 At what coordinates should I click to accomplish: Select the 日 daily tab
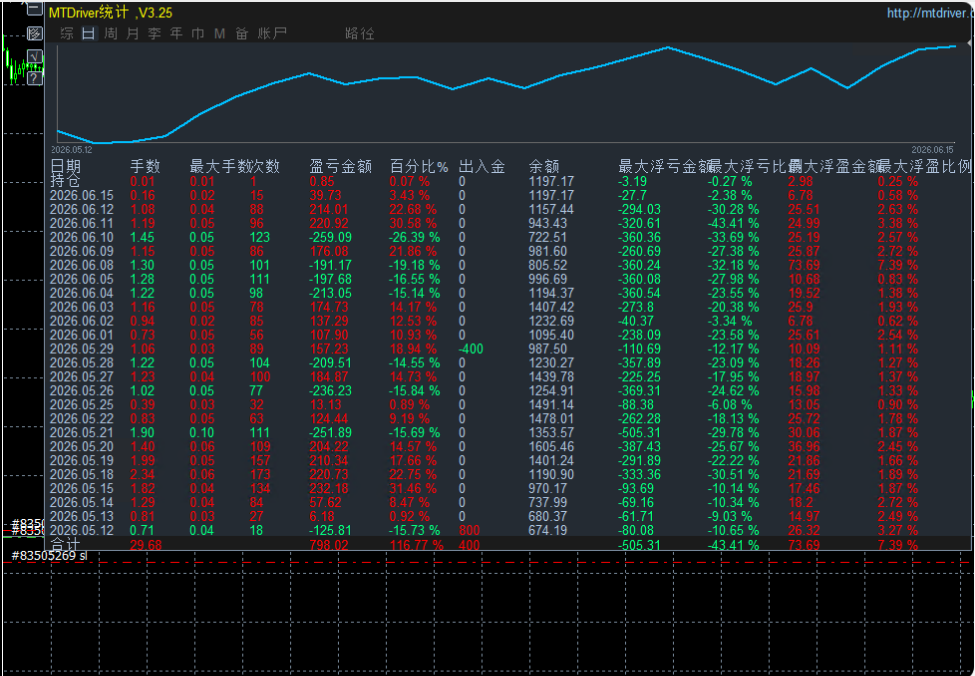pyautogui.click(x=88, y=34)
